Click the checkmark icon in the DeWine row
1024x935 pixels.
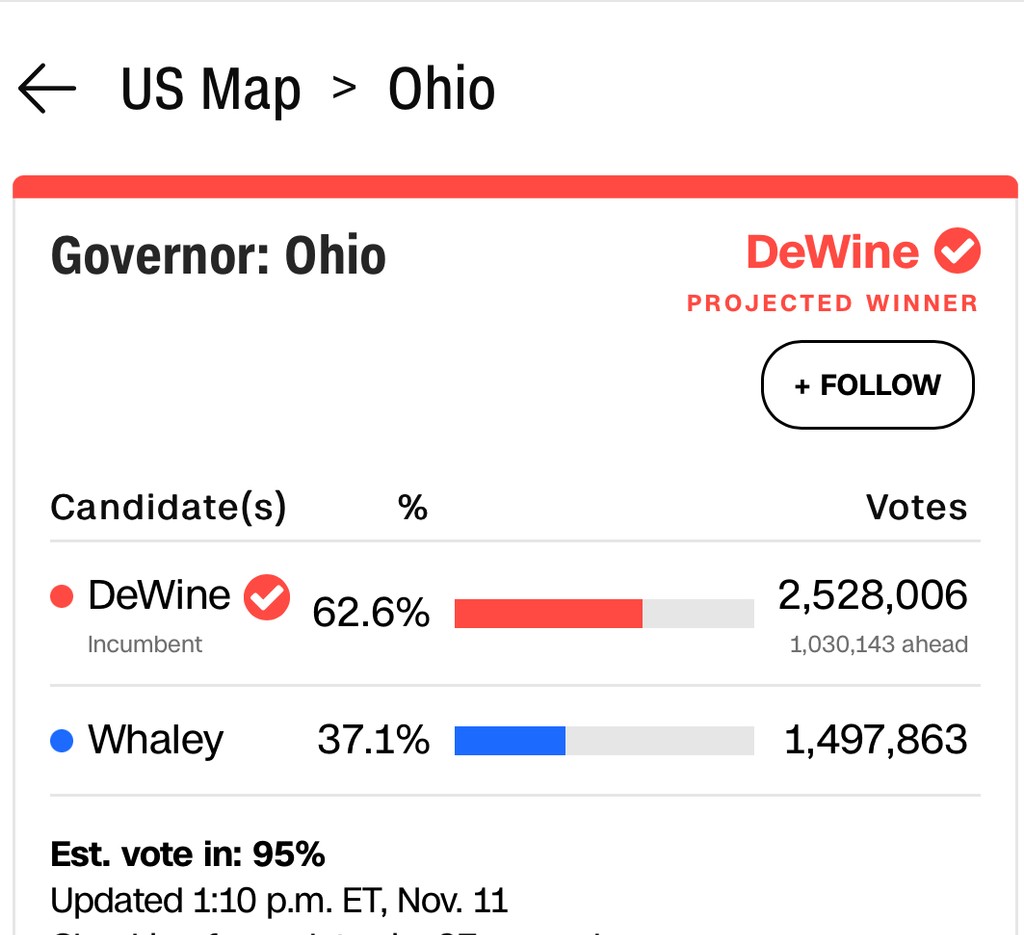coord(267,597)
